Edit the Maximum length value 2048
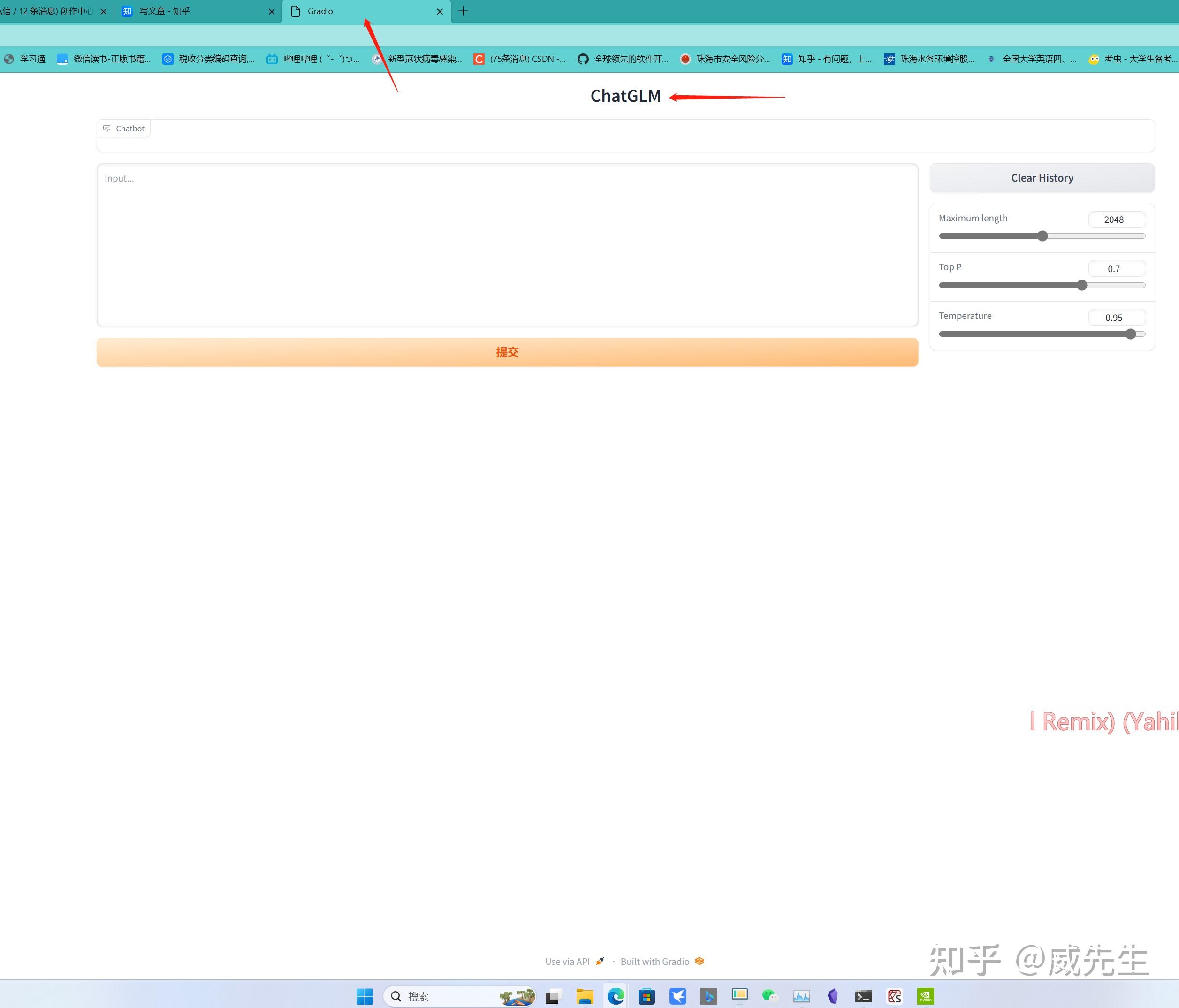This screenshot has width=1179, height=1008. (x=1117, y=220)
